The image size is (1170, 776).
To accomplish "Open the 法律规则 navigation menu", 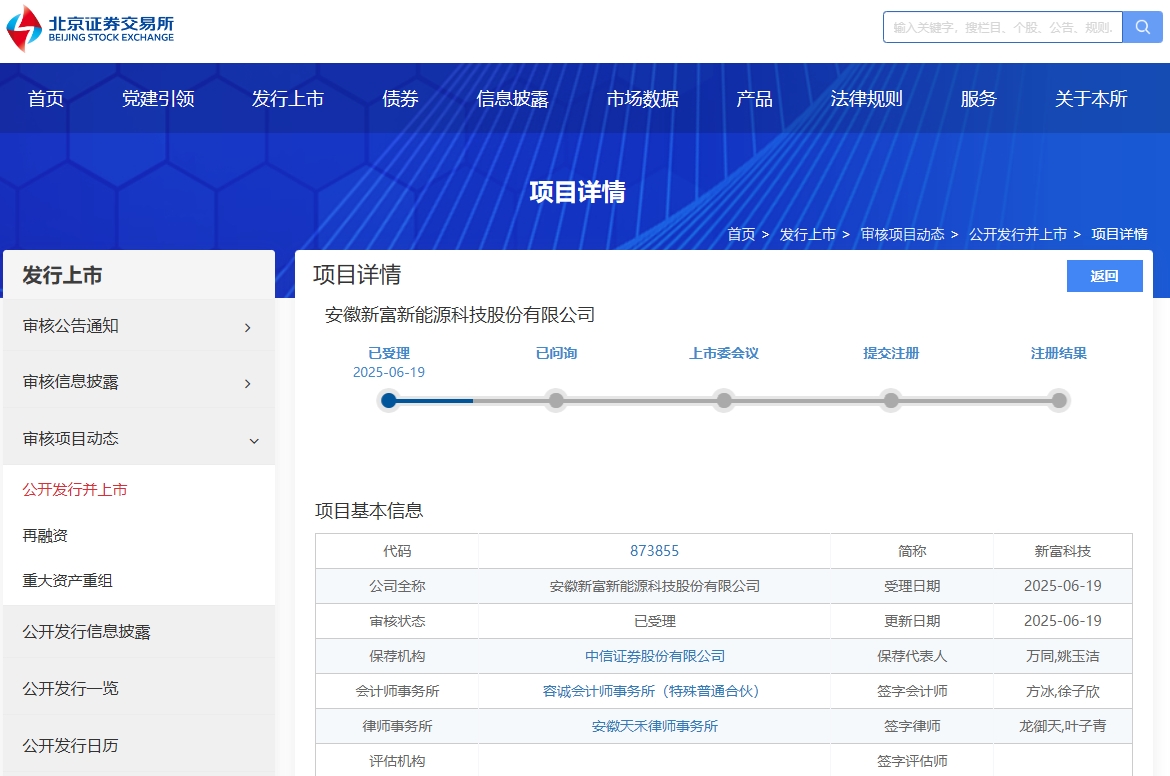I will click(866, 98).
